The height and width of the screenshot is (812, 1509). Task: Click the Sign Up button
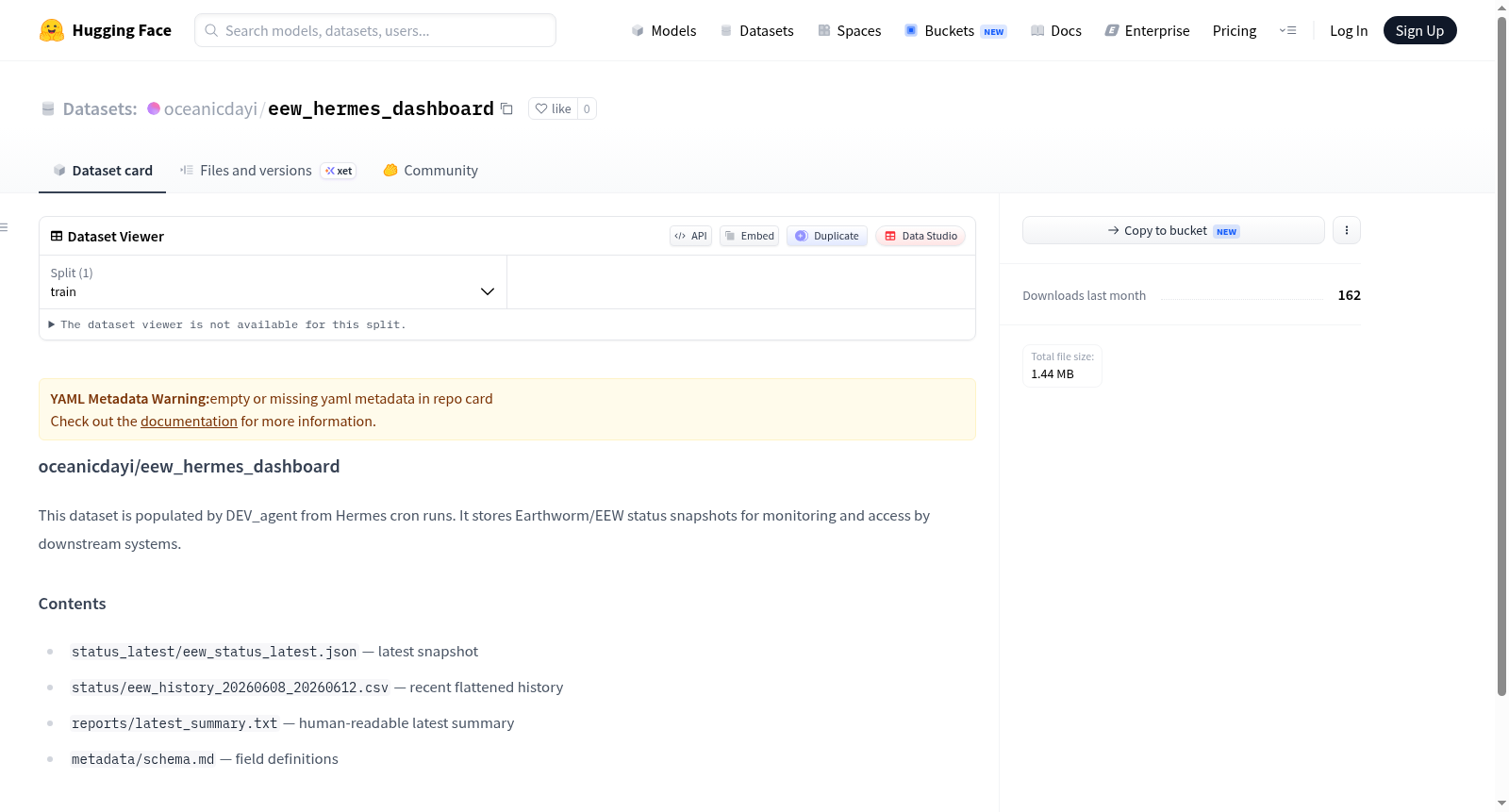[x=1419, y=30]
